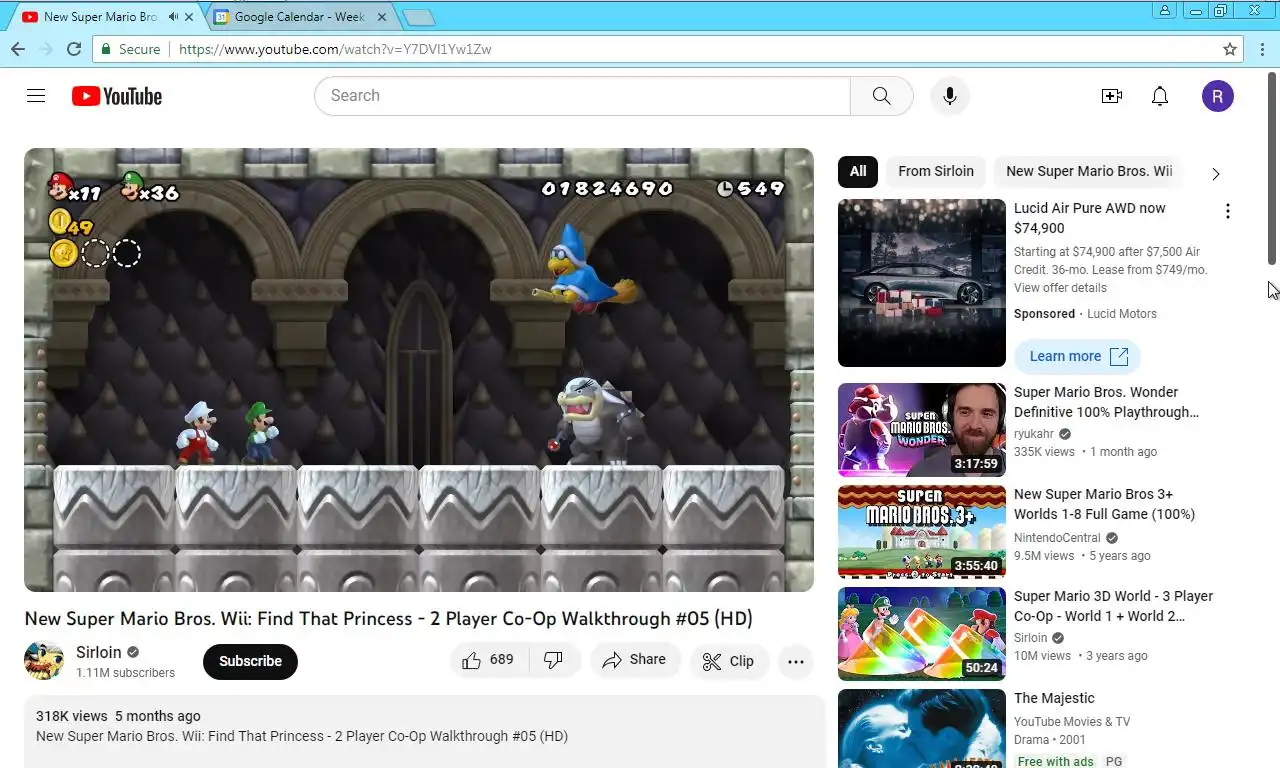Go back with browser back arrow
Image resolution: width=1280 pixels, height=768 pixels.
[x=17, y=49]
